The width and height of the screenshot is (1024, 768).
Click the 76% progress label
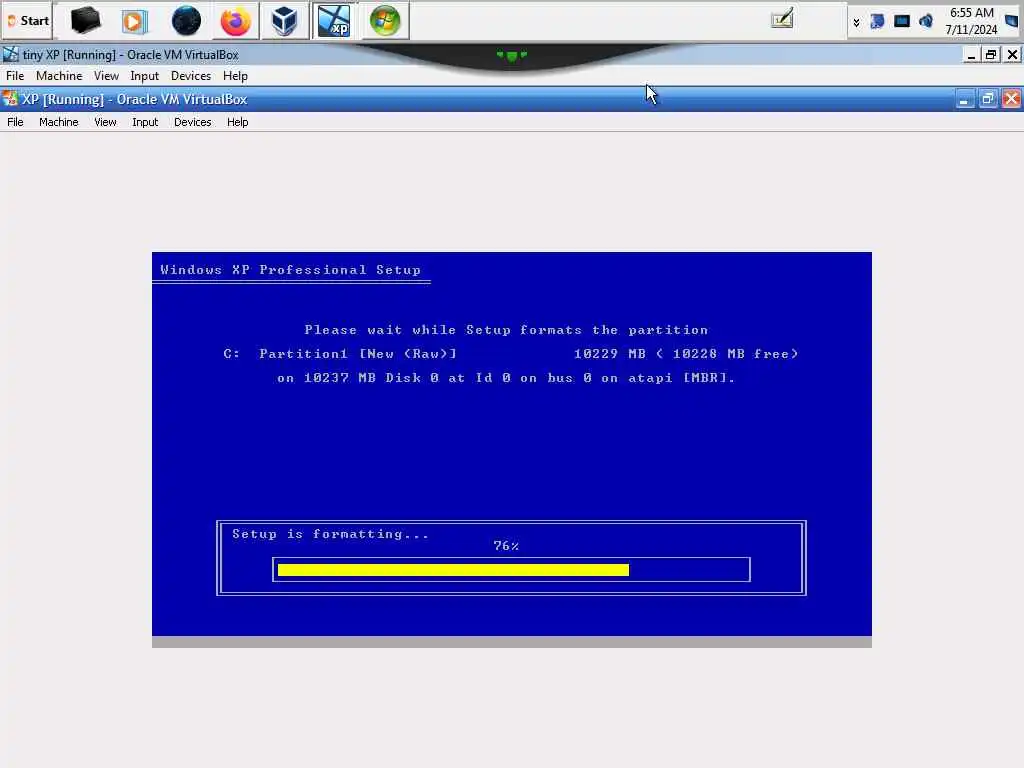[x=506, y=545]
